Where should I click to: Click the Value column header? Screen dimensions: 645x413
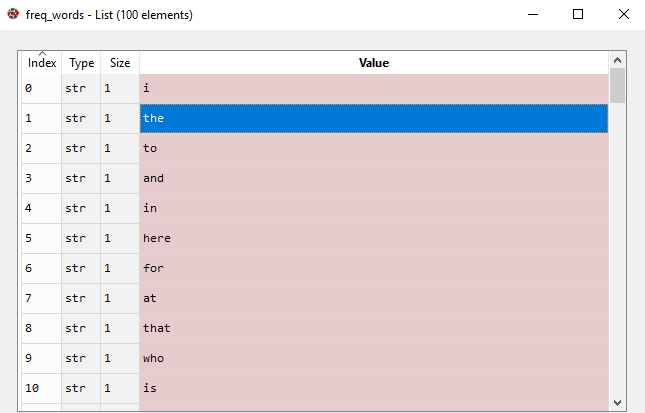374,63
